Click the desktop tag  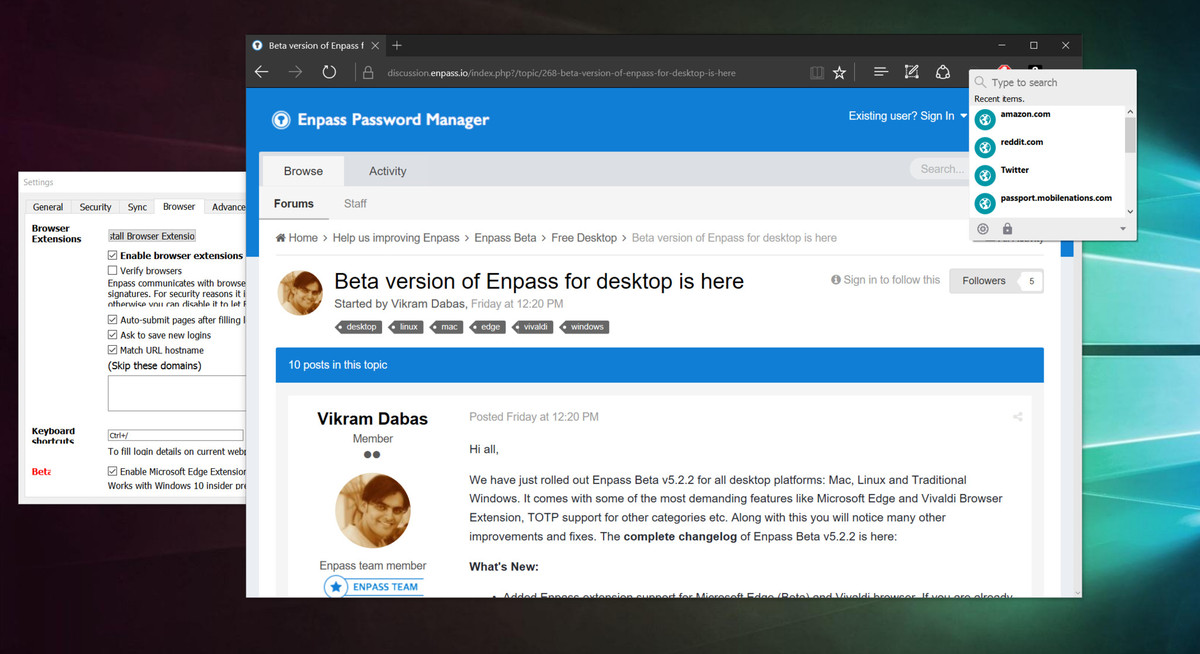point(359,327)
